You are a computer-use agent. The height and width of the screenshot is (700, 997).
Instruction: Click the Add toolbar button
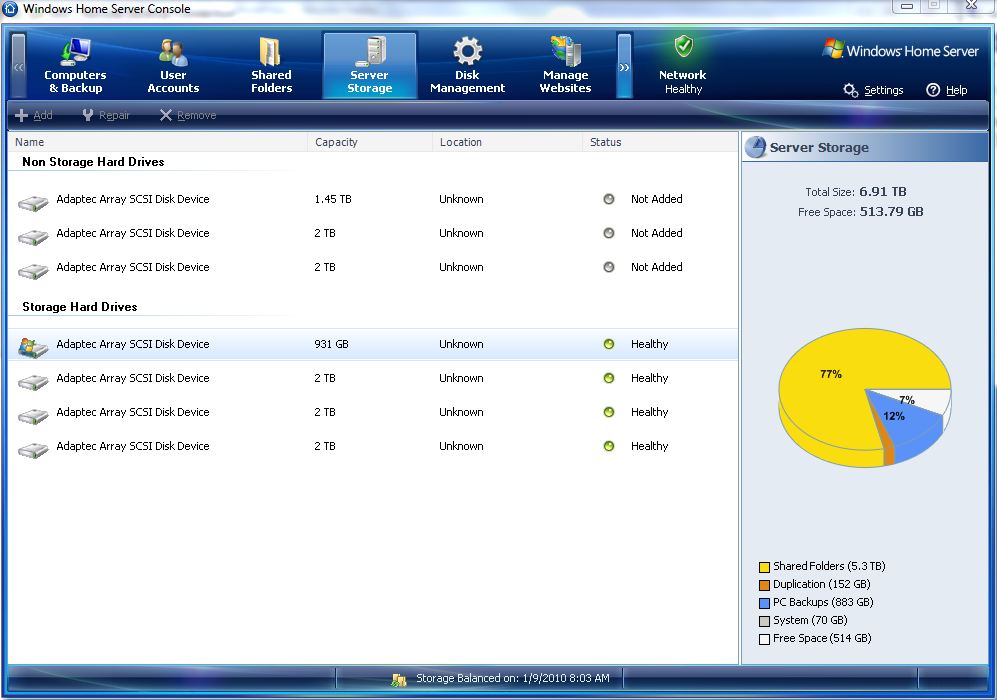(x=34, y=115)
